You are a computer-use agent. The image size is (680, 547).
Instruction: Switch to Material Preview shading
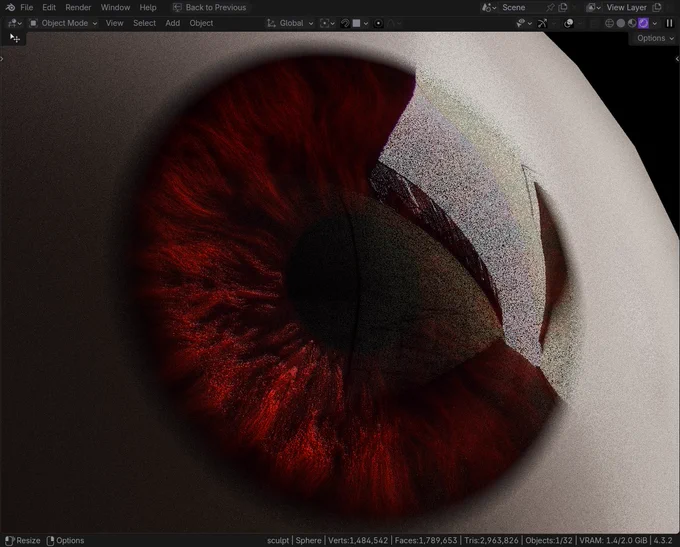pyautogui.click(x=632, y=23)
